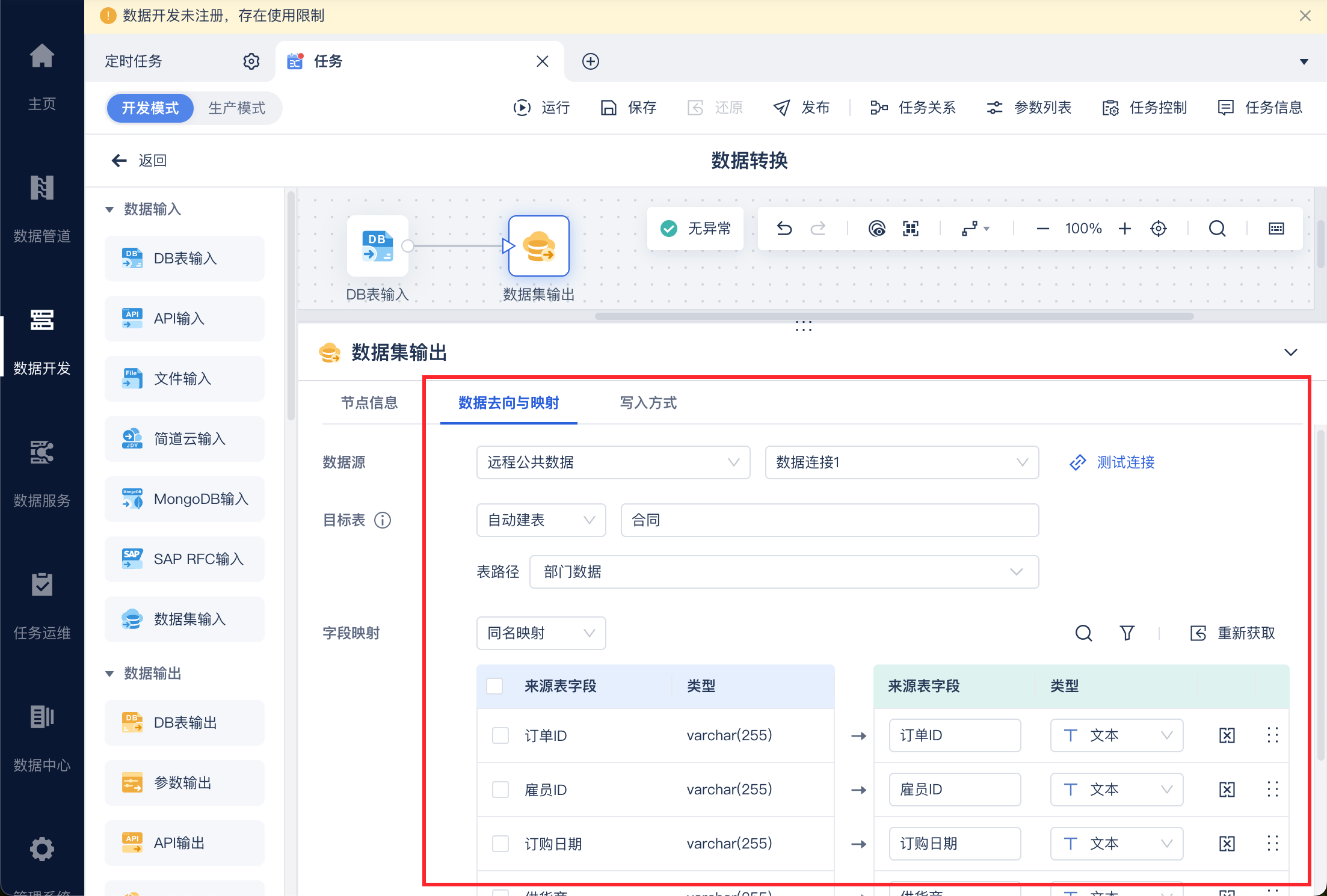
Task: Click the target table name field 合同
Action: pos(829,520)
